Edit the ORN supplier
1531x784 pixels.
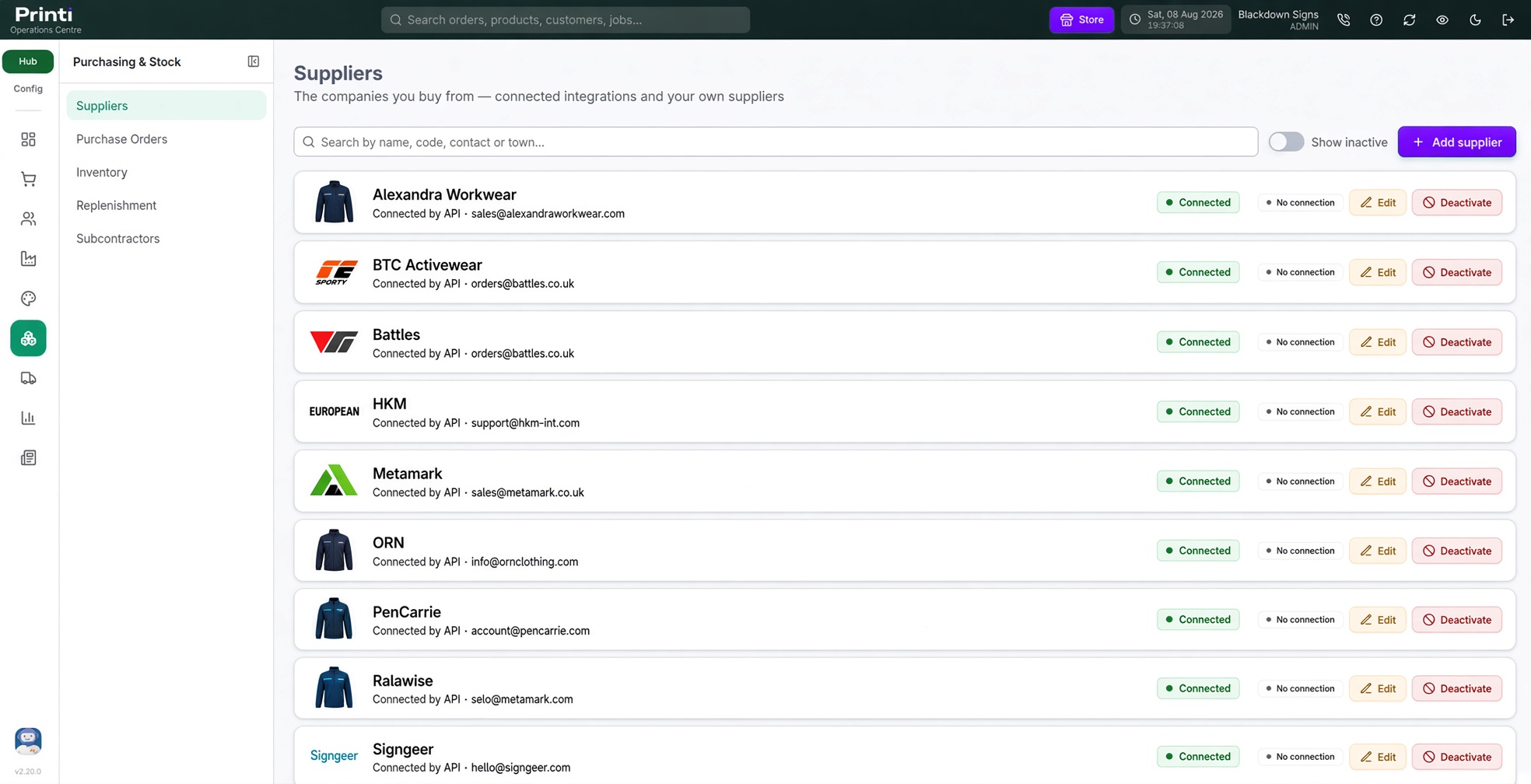[1378, 550]
